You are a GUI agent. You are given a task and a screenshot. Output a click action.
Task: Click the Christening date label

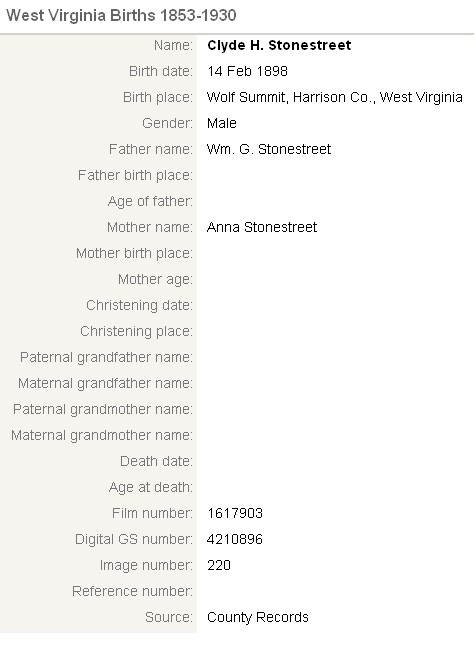[139, 305]
